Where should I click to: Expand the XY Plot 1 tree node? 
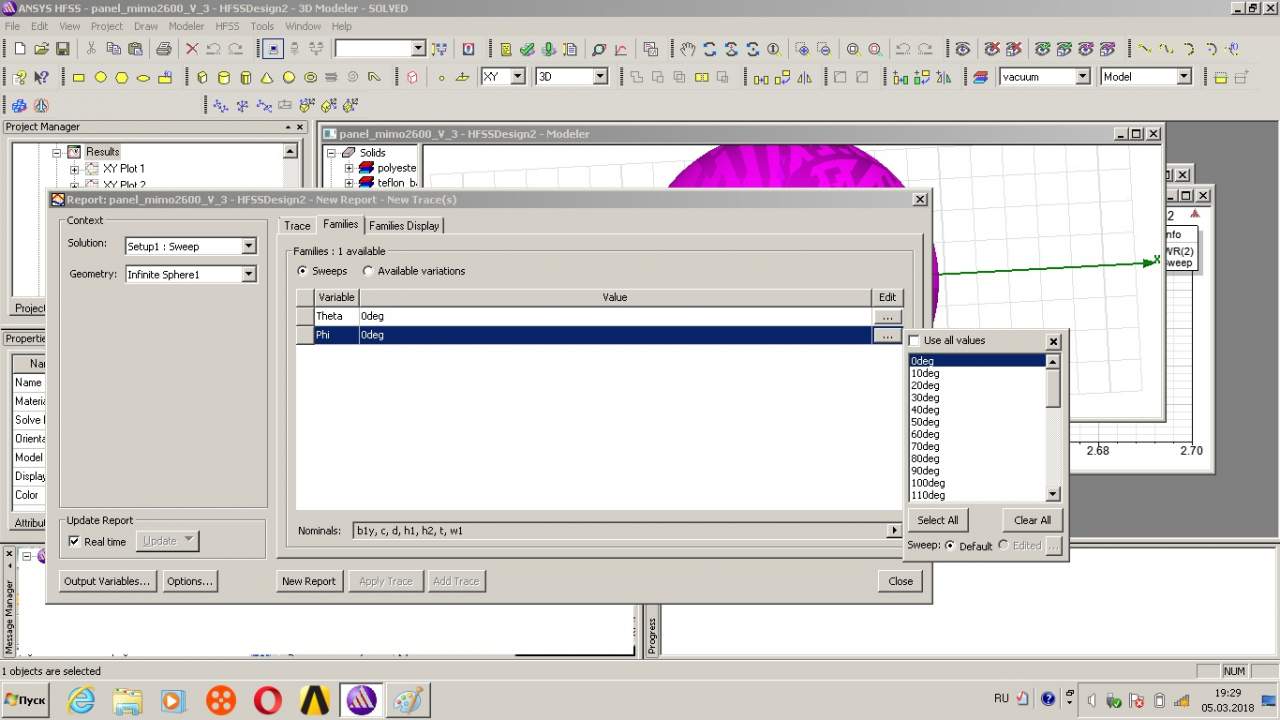(x=74, y=169)
